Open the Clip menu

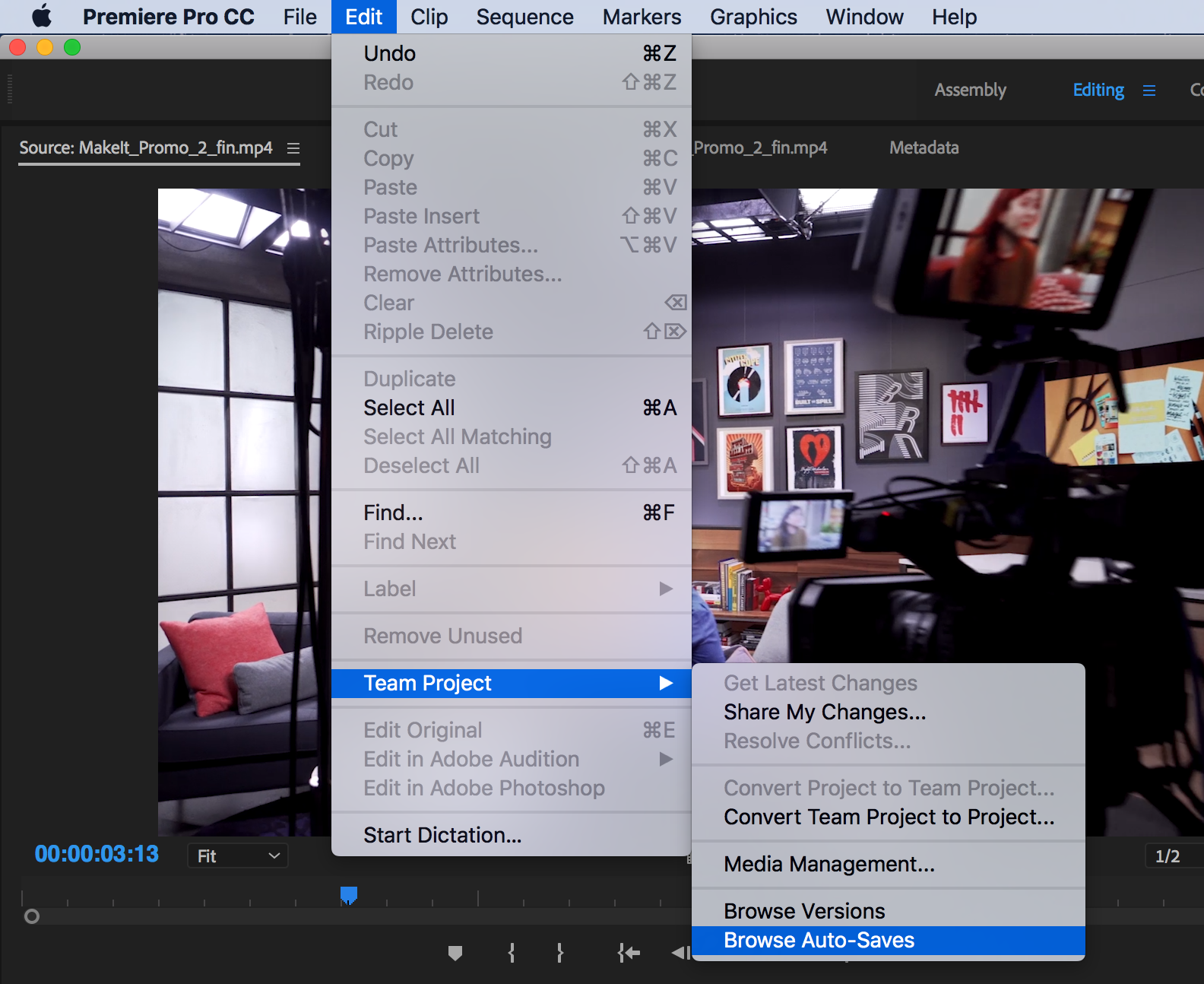click(429, 17)
